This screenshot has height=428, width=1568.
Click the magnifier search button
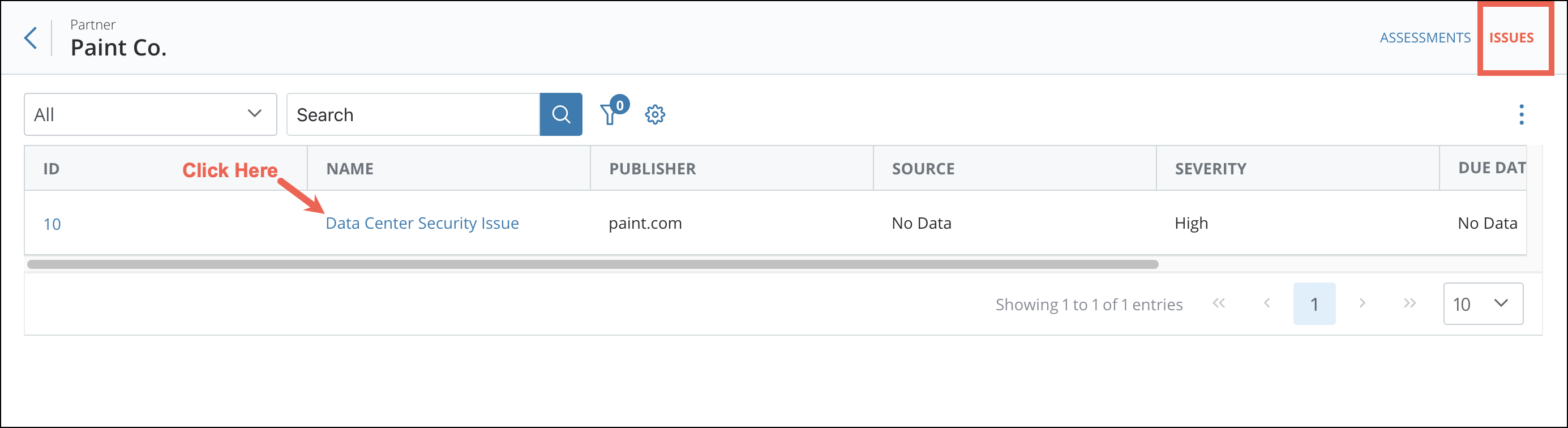[560, 114]
